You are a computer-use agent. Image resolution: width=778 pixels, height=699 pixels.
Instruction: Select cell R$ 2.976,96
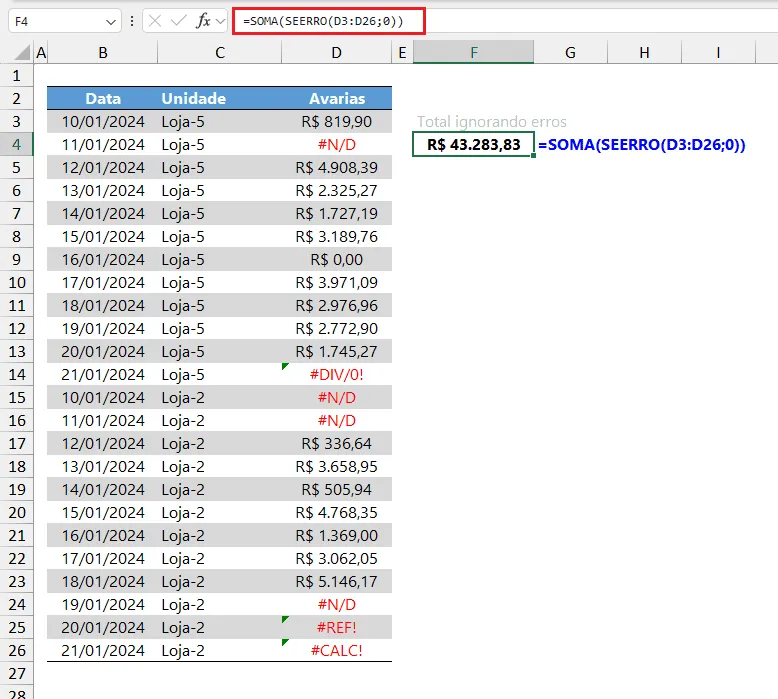336,306
